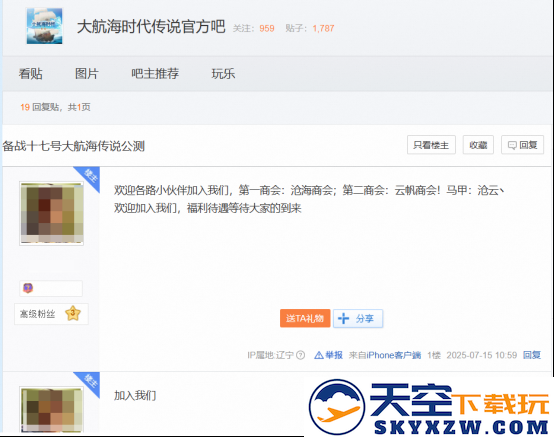Open the 玩乐 tab

tap(223, 73)
